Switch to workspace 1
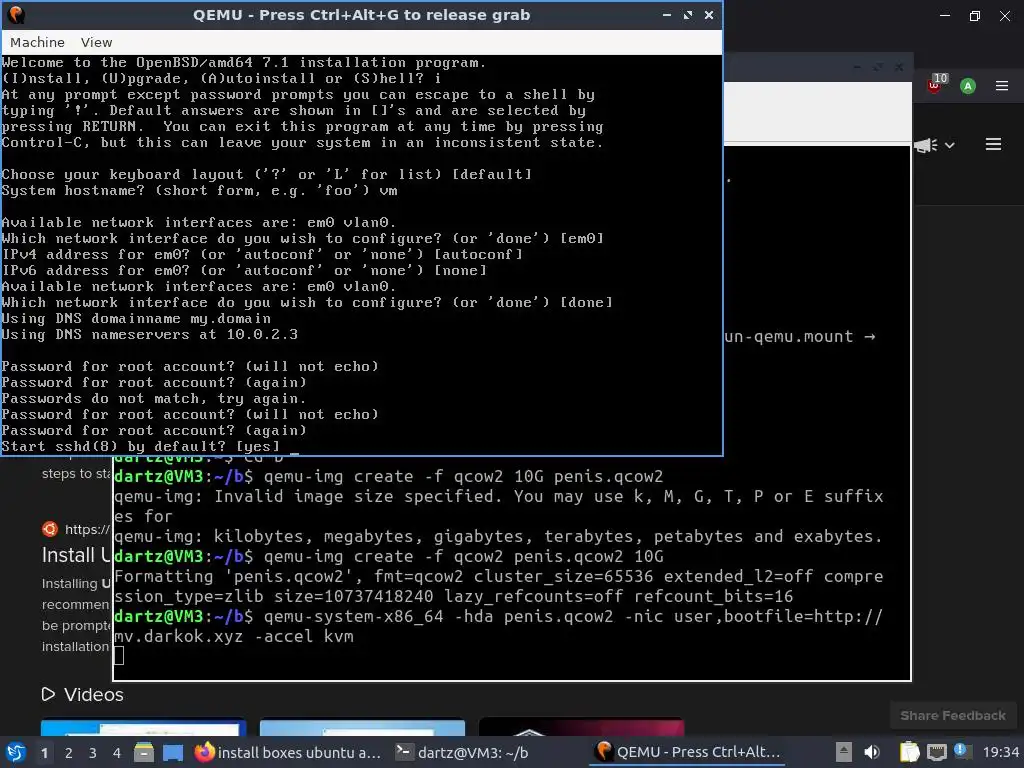 point(44,753)
